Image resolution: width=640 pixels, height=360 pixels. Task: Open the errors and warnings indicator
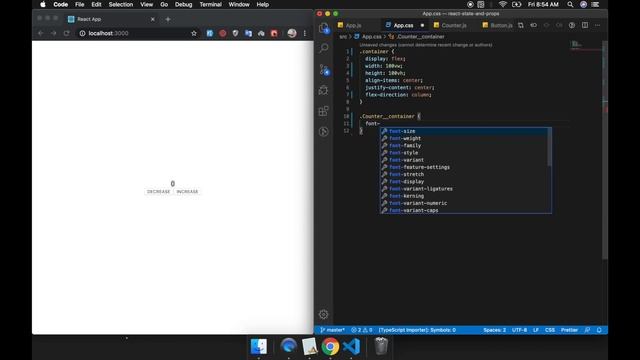(362, 330)
